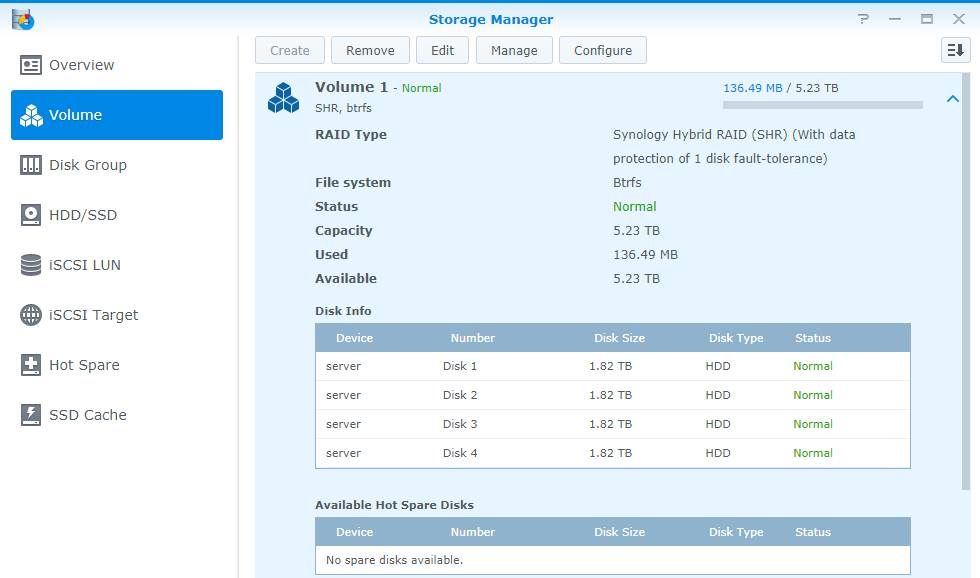Click the Volume 1 blue cubes icon
This screenshot has width=980, height=578.
[x=283, y=97]
